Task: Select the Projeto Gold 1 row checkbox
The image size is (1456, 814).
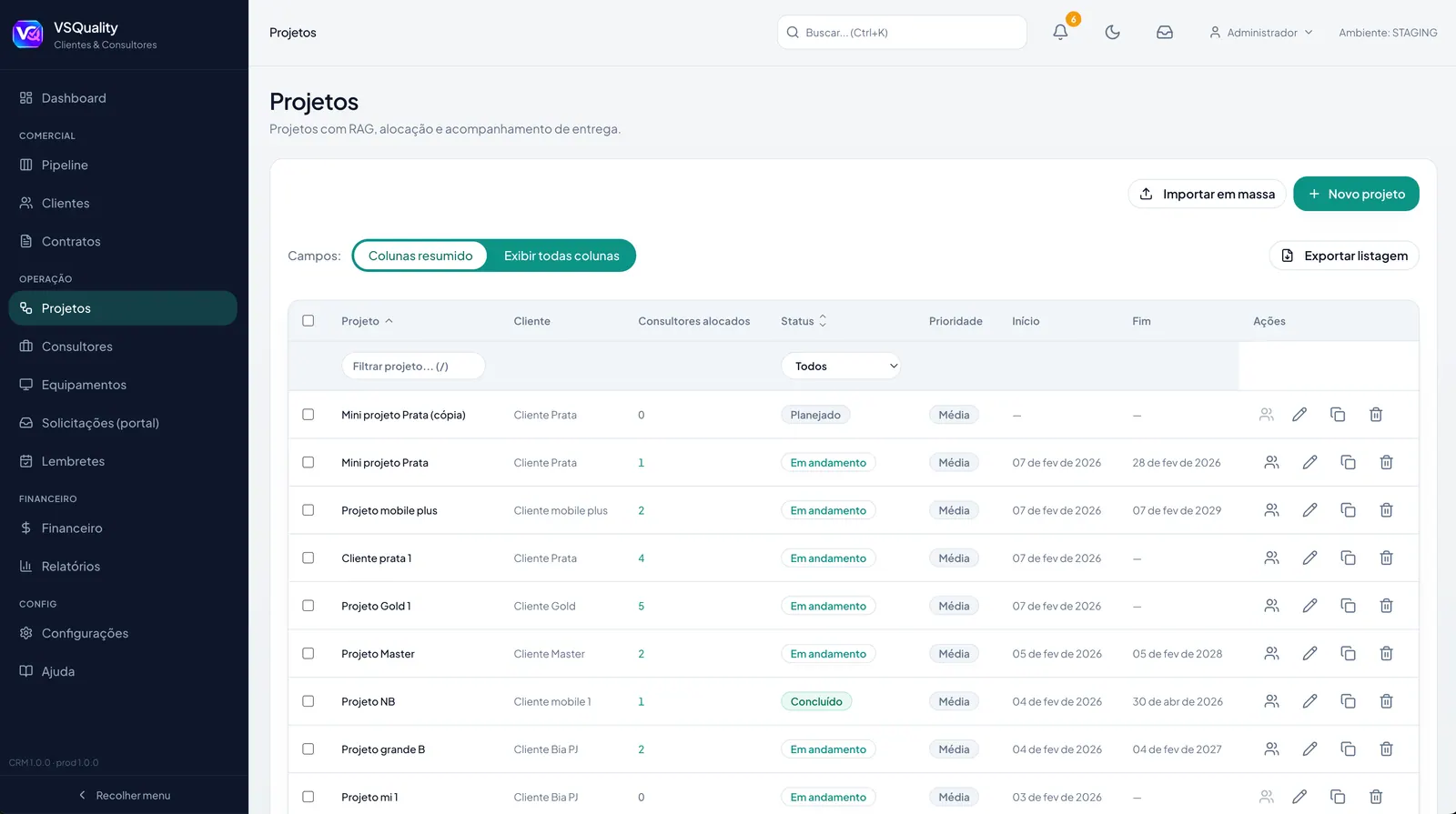Action: (x=308, y=606)
